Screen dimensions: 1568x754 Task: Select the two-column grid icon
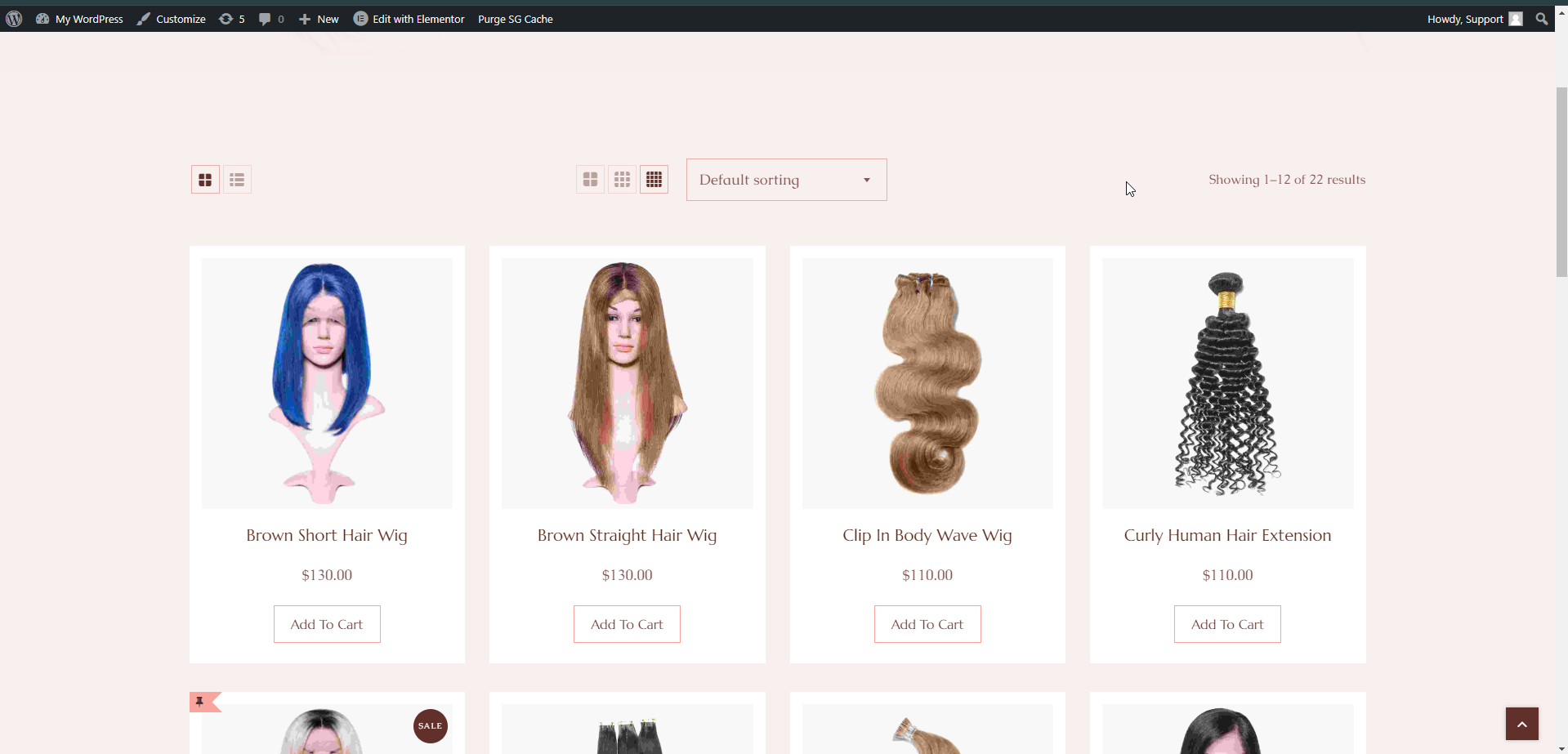click(x=590, y=180)
